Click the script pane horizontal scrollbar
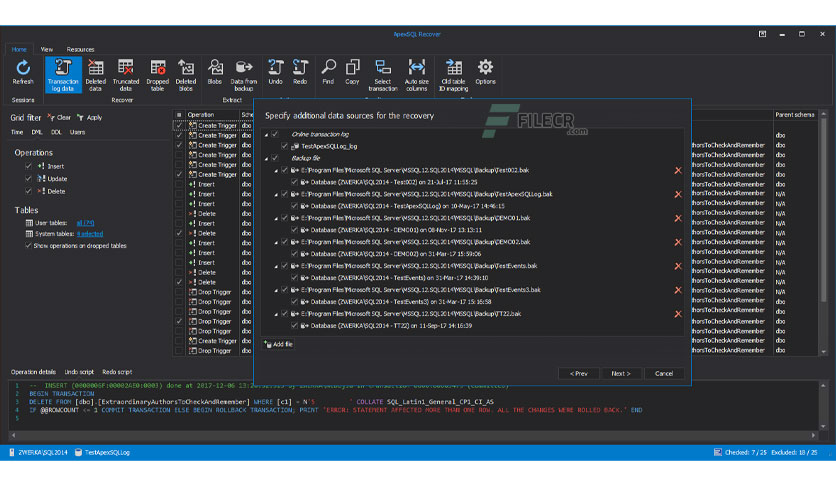Image resolution: width=836 pixels, height=484 pixels. coord(413,435)
